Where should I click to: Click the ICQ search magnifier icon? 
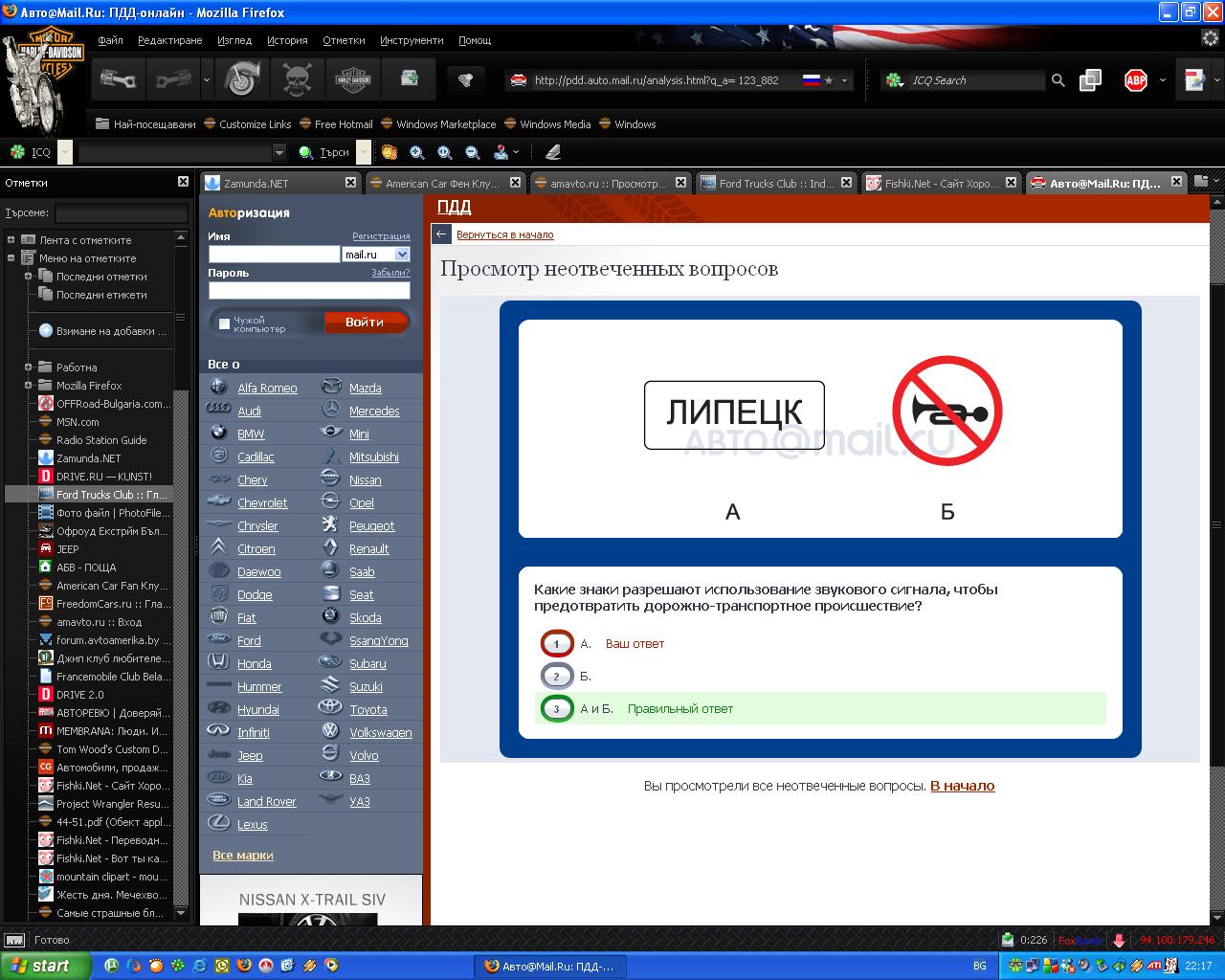(1058, 80)
